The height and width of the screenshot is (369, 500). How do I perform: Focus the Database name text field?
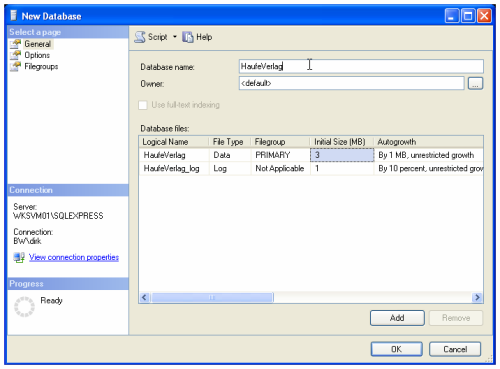pyautogui.click(x=361, y=66)
